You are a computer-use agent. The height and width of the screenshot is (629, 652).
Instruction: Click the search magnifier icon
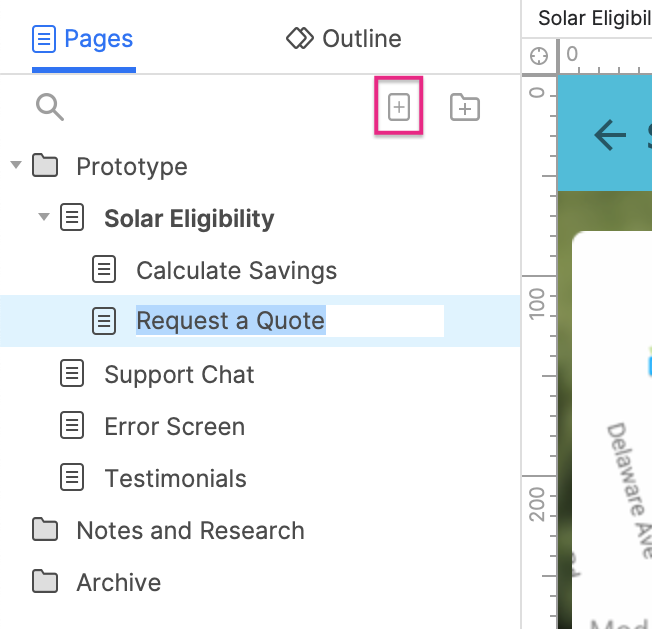(50, 107)
